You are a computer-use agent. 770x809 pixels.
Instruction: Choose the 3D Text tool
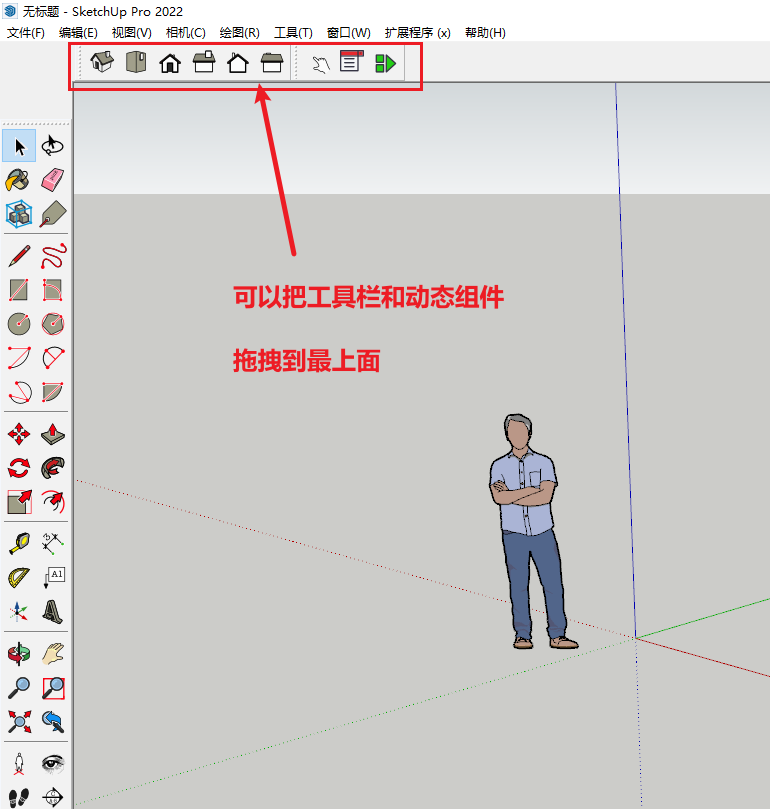[x=53, y=611]
